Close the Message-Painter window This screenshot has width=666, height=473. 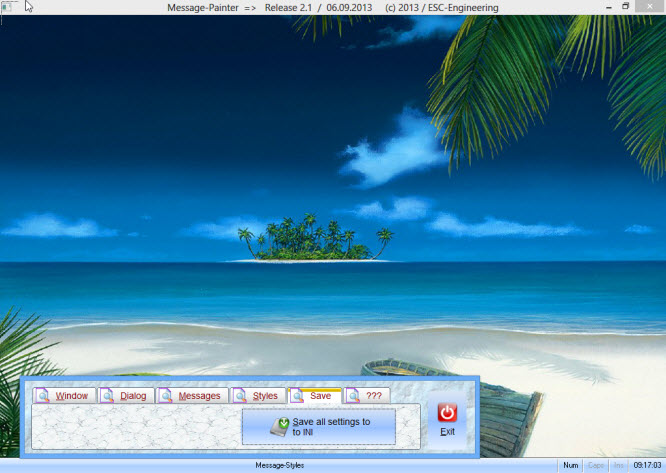(651, 6)
